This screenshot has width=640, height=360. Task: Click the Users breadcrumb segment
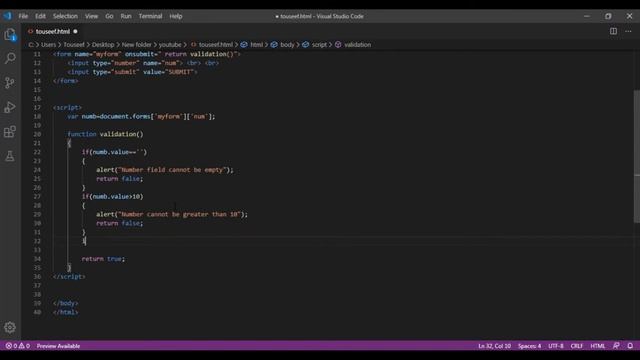[48, 45]
